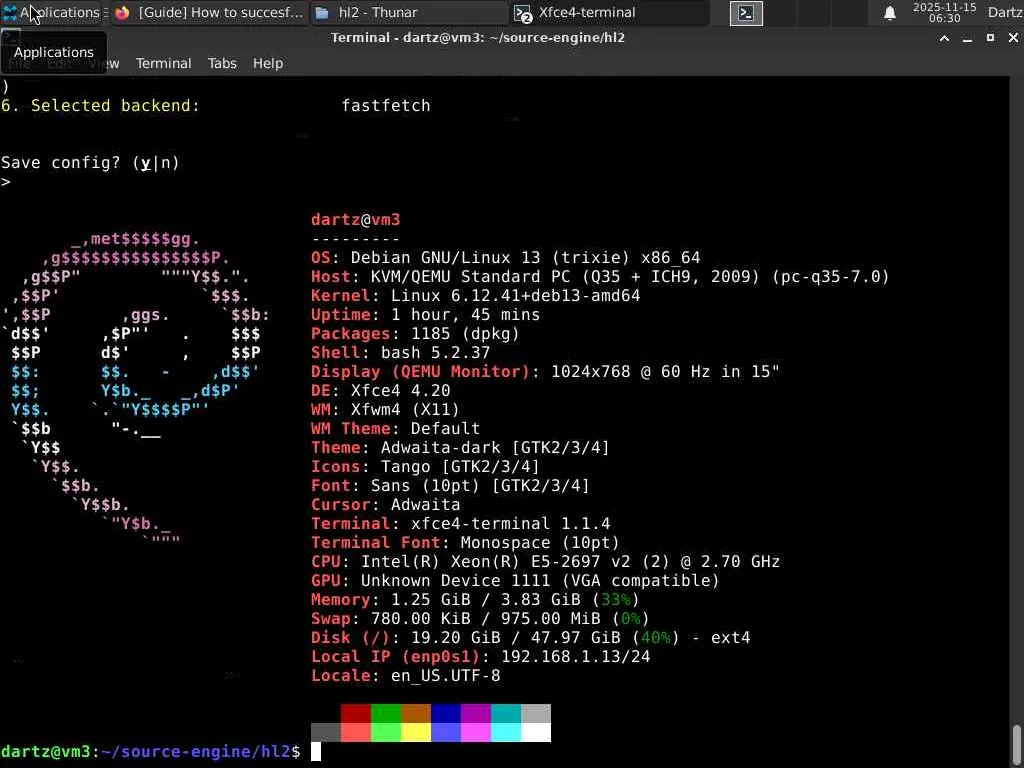The height and width of the screenshot is (768, 1024).
Task: Switch to the Firefox Guide window button
Action: pyautogui.click(x=209, y=12)
